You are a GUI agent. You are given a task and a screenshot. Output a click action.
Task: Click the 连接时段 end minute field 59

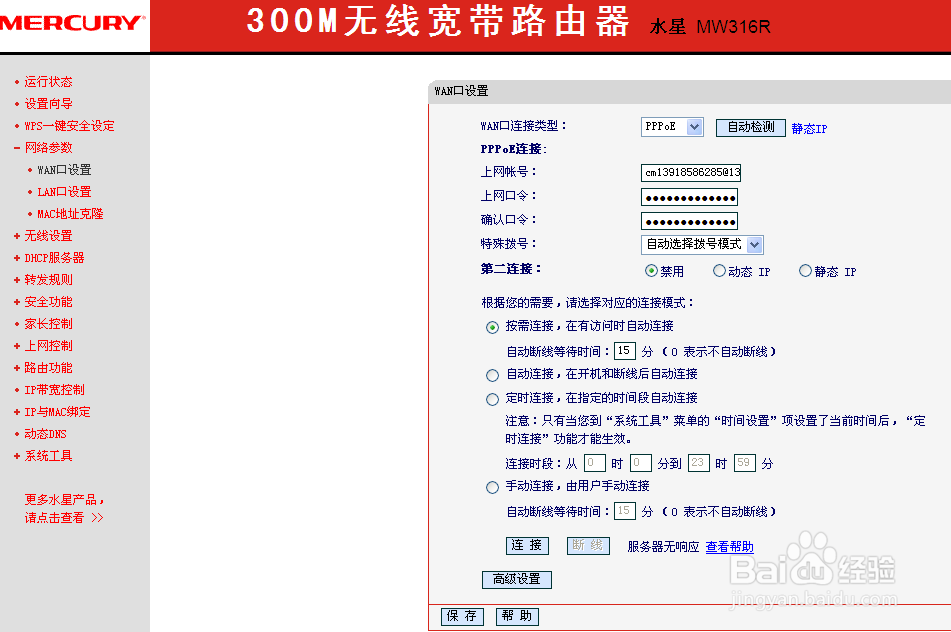point(745,463)
